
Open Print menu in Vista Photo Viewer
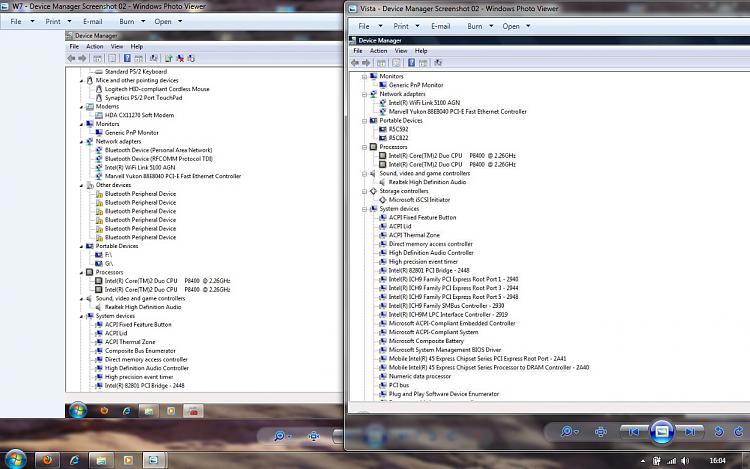406,26
